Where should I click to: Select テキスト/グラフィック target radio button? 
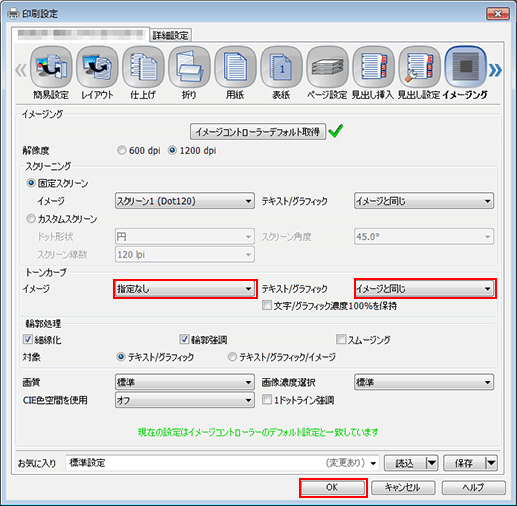coord(121,357)
